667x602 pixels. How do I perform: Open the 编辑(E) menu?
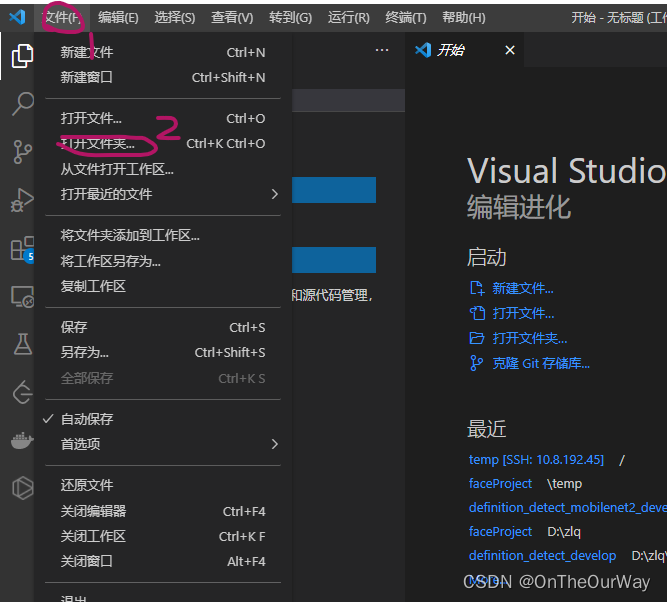[118, 17]
